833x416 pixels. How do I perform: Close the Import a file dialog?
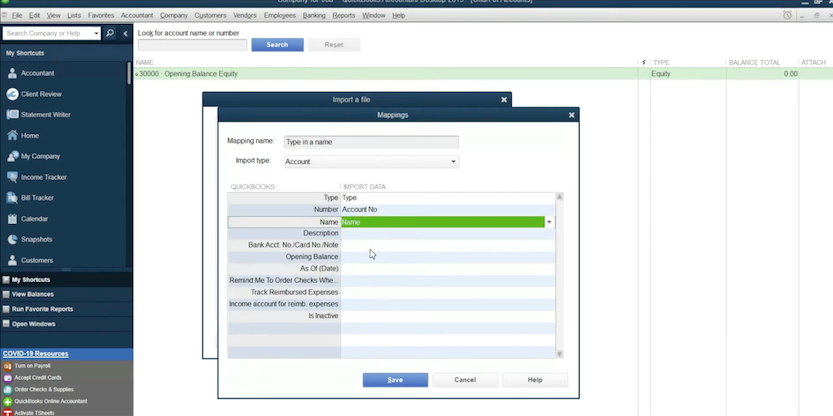(x=504, y=99)
